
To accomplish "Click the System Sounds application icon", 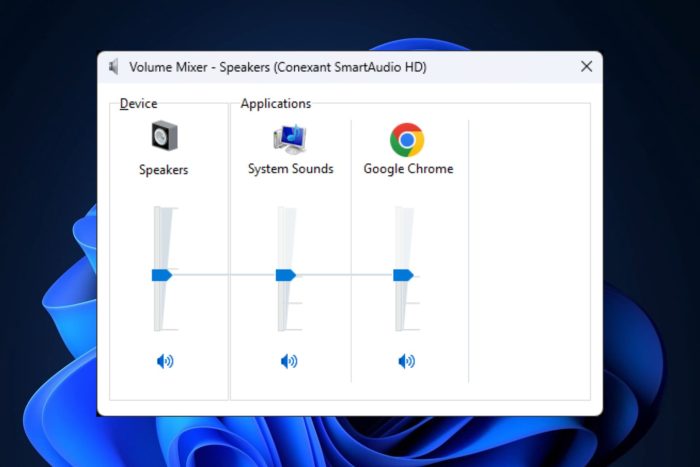I will tap(290, 139).
